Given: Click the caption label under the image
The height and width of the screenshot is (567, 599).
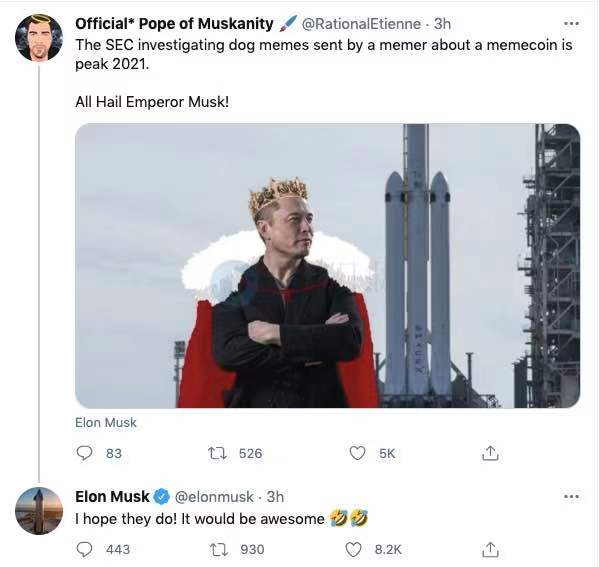Looking at the screenshot, I should click(x=105, y=423).
